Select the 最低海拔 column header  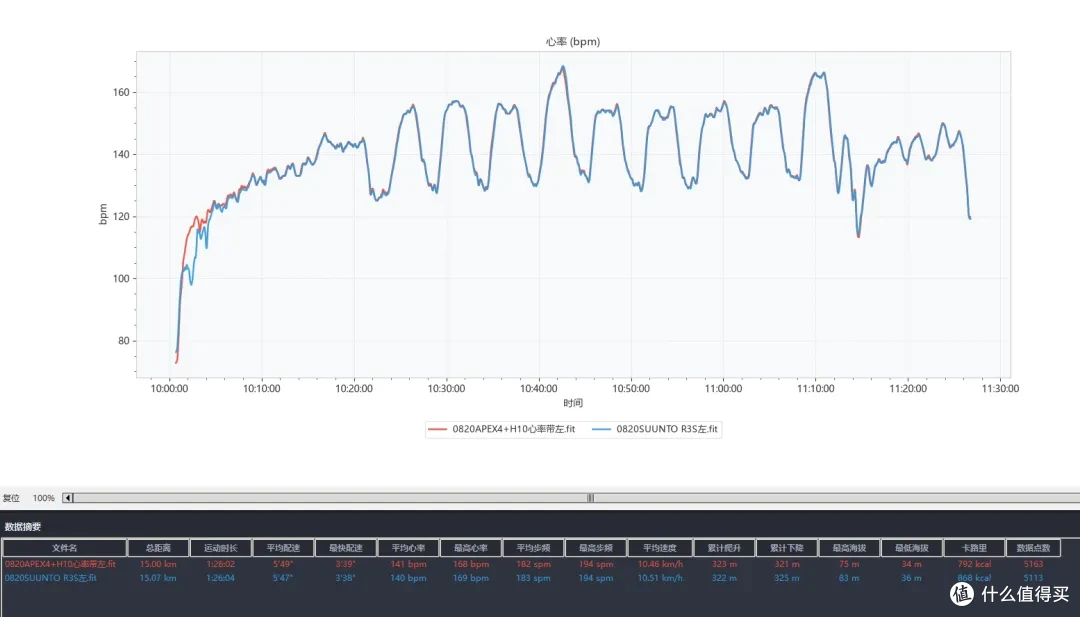click(x=912, y=548)
